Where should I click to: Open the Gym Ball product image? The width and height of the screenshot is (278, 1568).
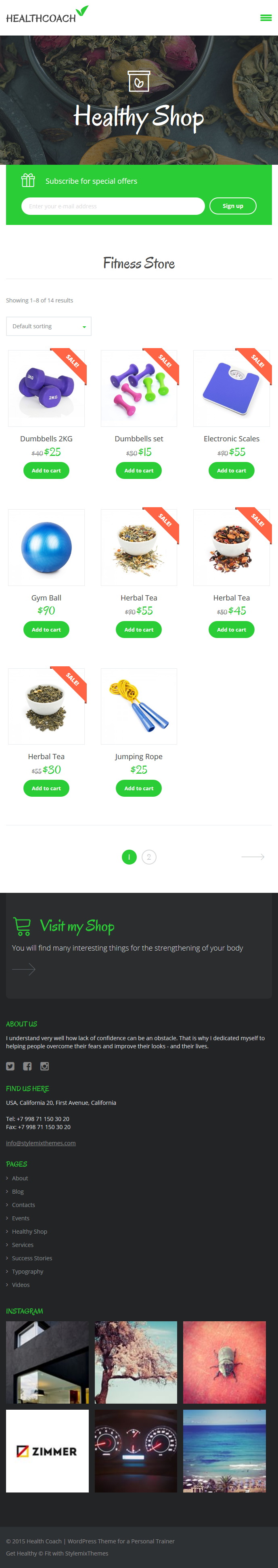[x=46, y=547]
